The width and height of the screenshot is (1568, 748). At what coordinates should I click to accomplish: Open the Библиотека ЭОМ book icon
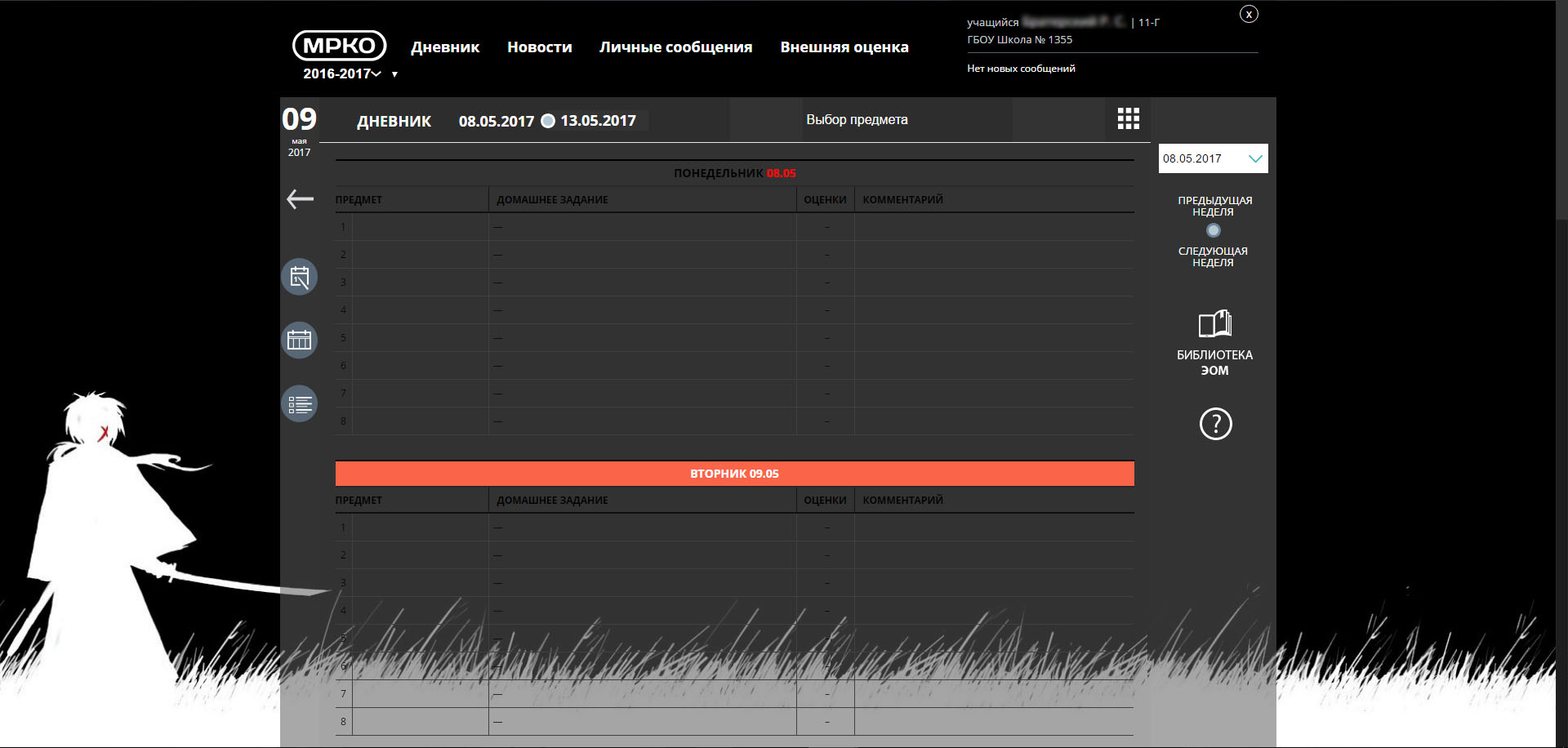(1214, 324)
